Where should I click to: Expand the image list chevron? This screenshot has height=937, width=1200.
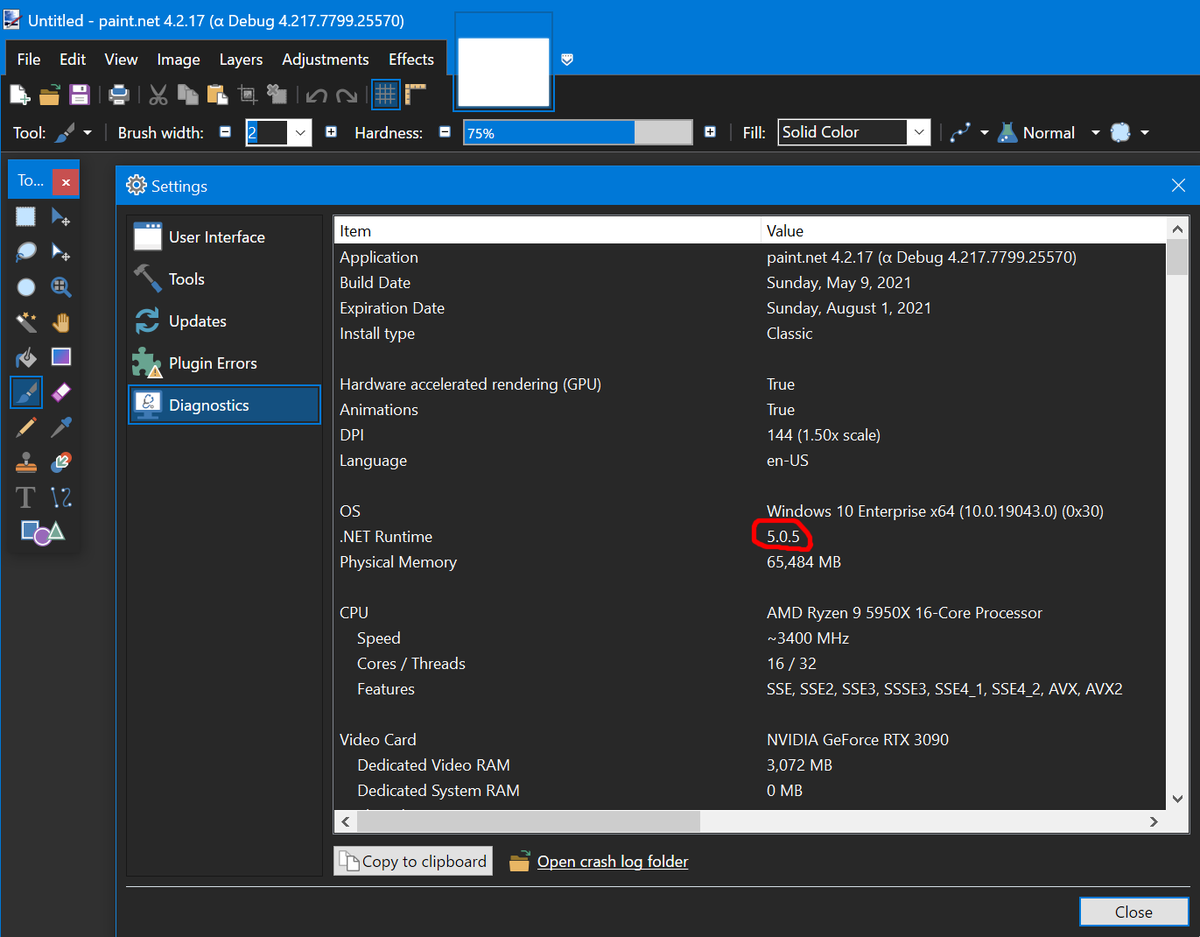point(567,60)
